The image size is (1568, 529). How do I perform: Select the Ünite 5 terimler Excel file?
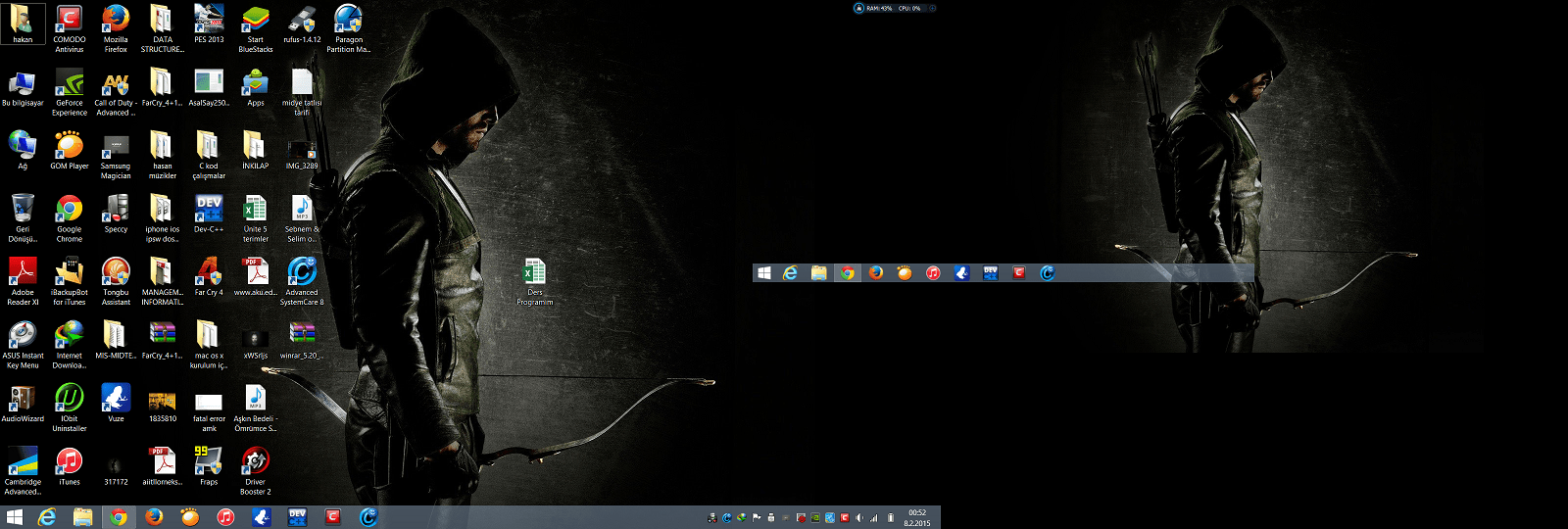pyautogui.click(x=256, y=218)
